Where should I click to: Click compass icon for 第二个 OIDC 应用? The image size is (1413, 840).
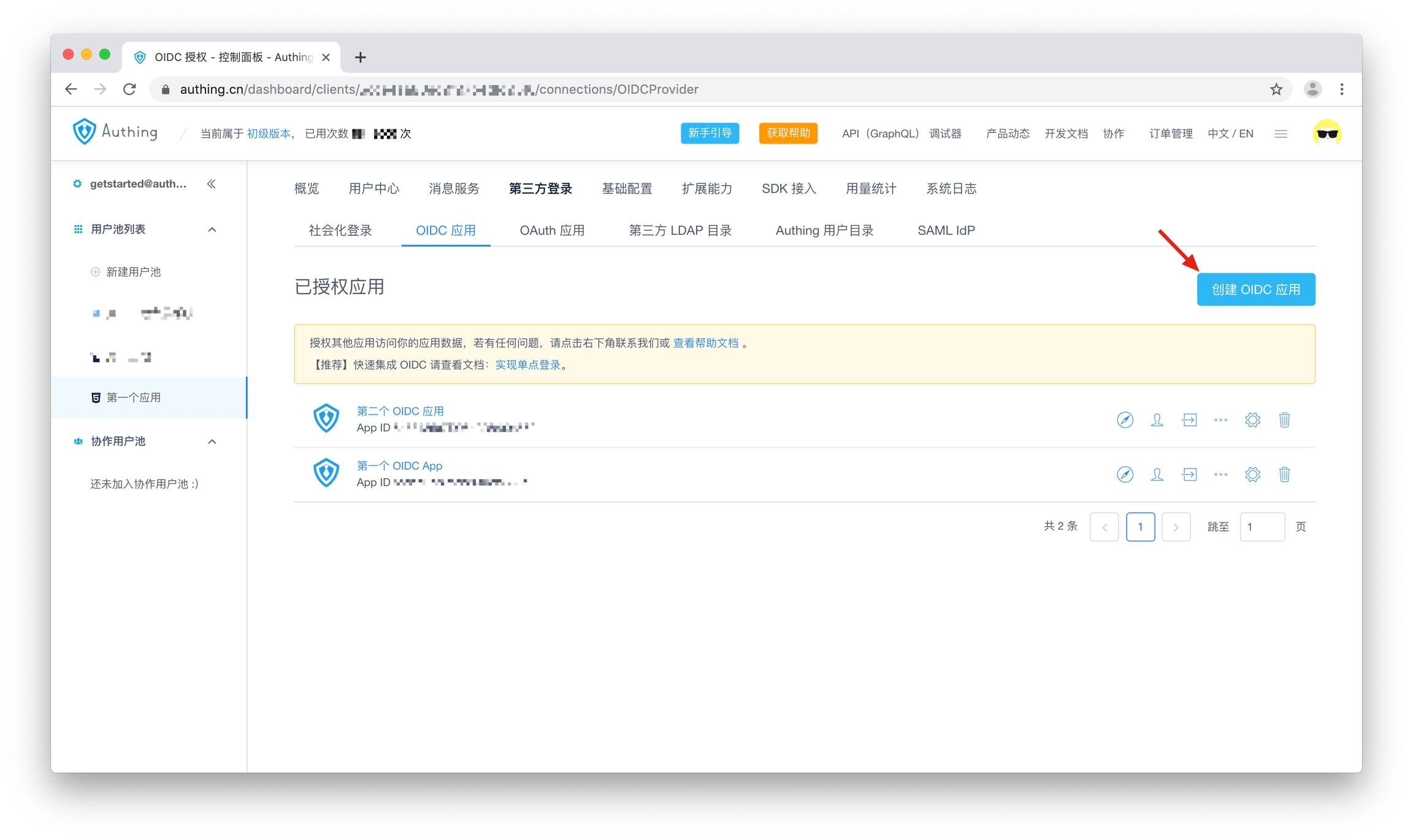pyautogui.click(x=1124, y=420)
